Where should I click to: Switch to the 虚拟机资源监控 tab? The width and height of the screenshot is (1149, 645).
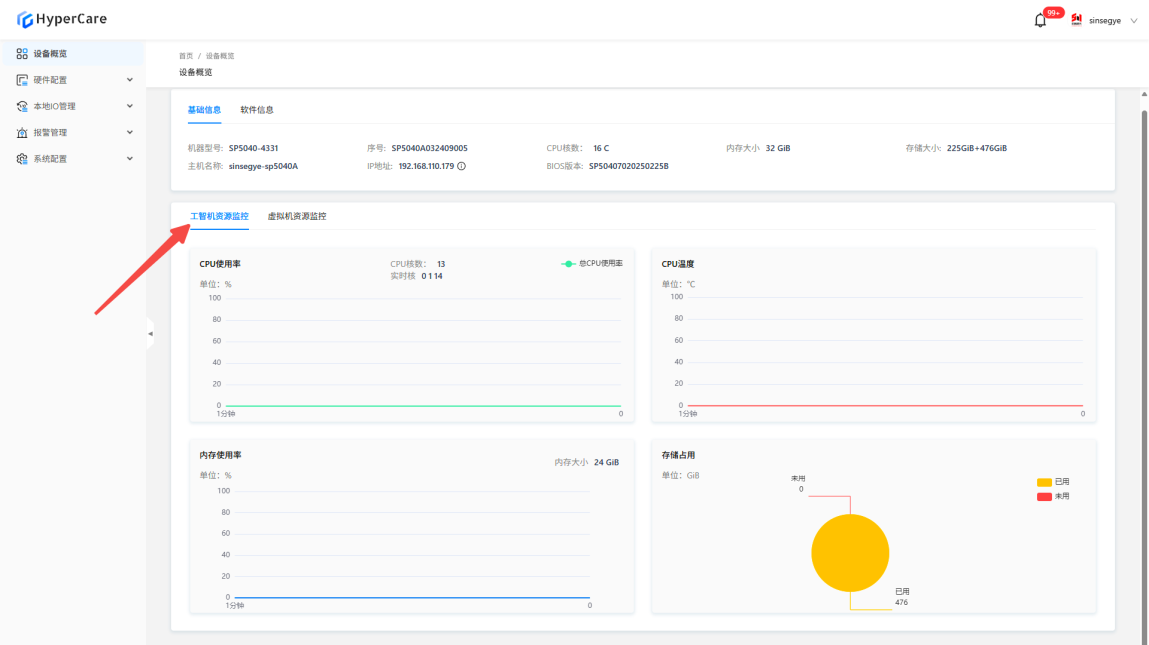click(297, 216)
